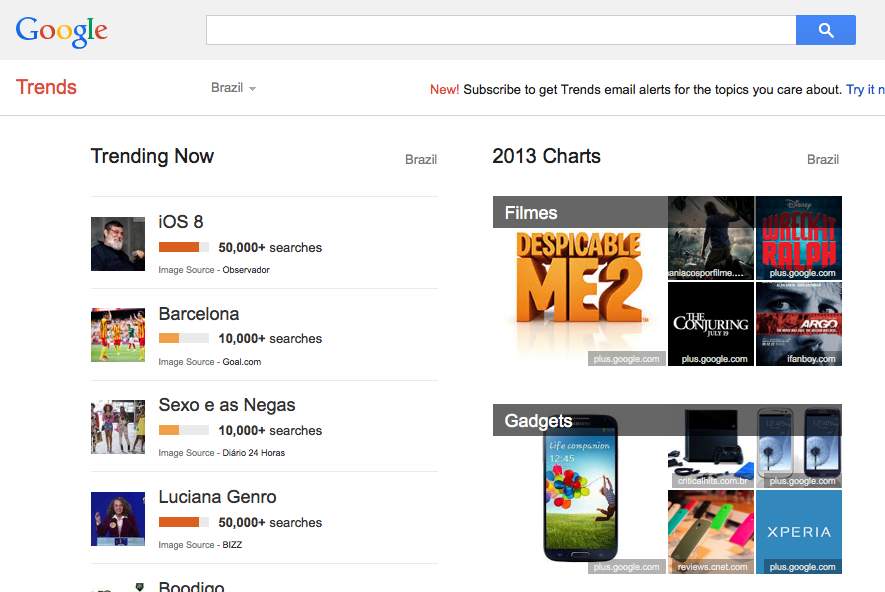Click the colorful Moto X phones thumbnail
Viewport: 885px width, 592px height.
(711, 532)
